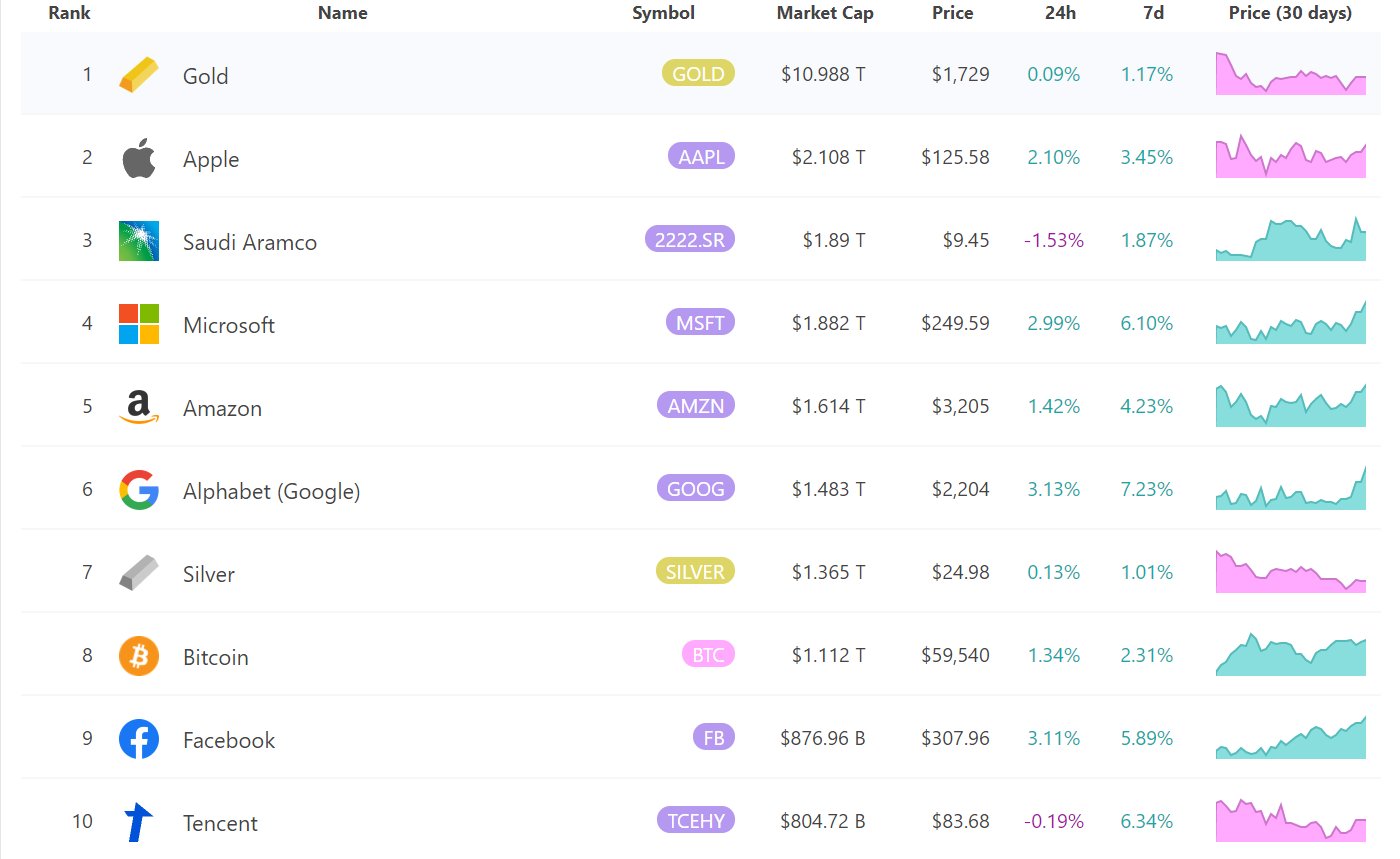Click the Amazon logo icon

[x=139, y=407]
